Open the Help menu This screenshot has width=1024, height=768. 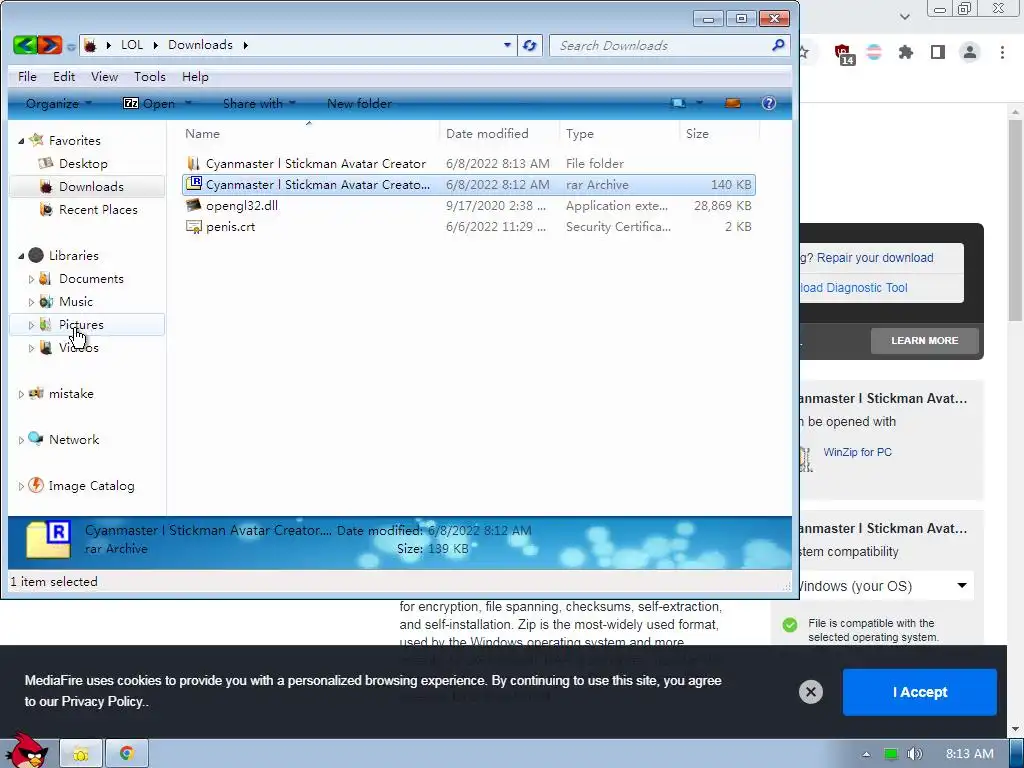point(195,76)
